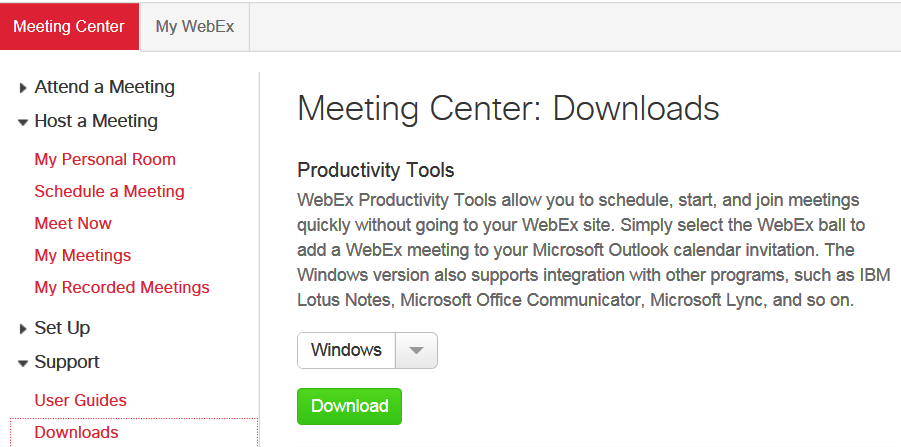Start a Meet Now session
The height and width of the screenshot is (447, 901).
click(x=73, y=223)
